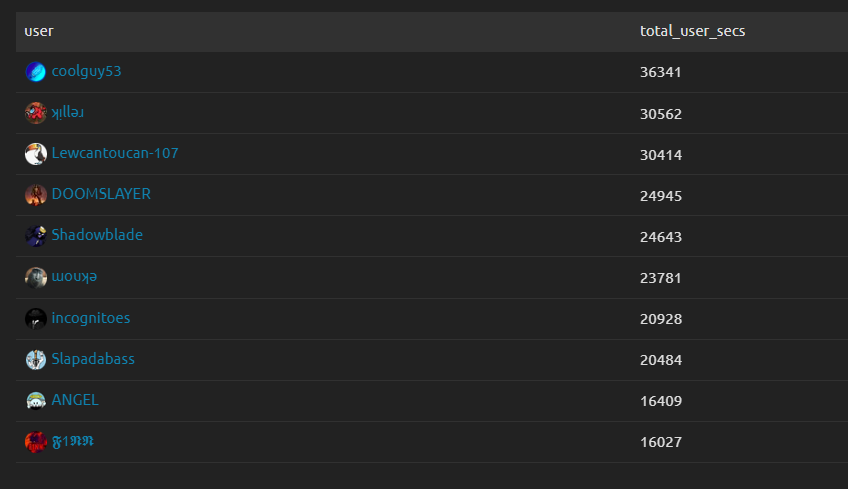Click the 36341 seconds table cell

pos(661,72)
